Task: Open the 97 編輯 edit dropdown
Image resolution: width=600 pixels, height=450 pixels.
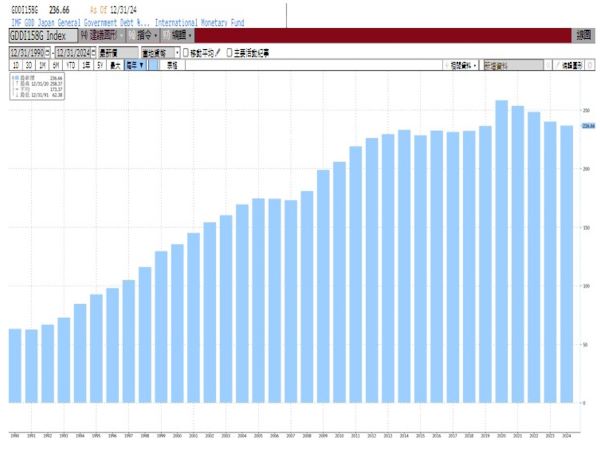Action: [x=177, y=36]
